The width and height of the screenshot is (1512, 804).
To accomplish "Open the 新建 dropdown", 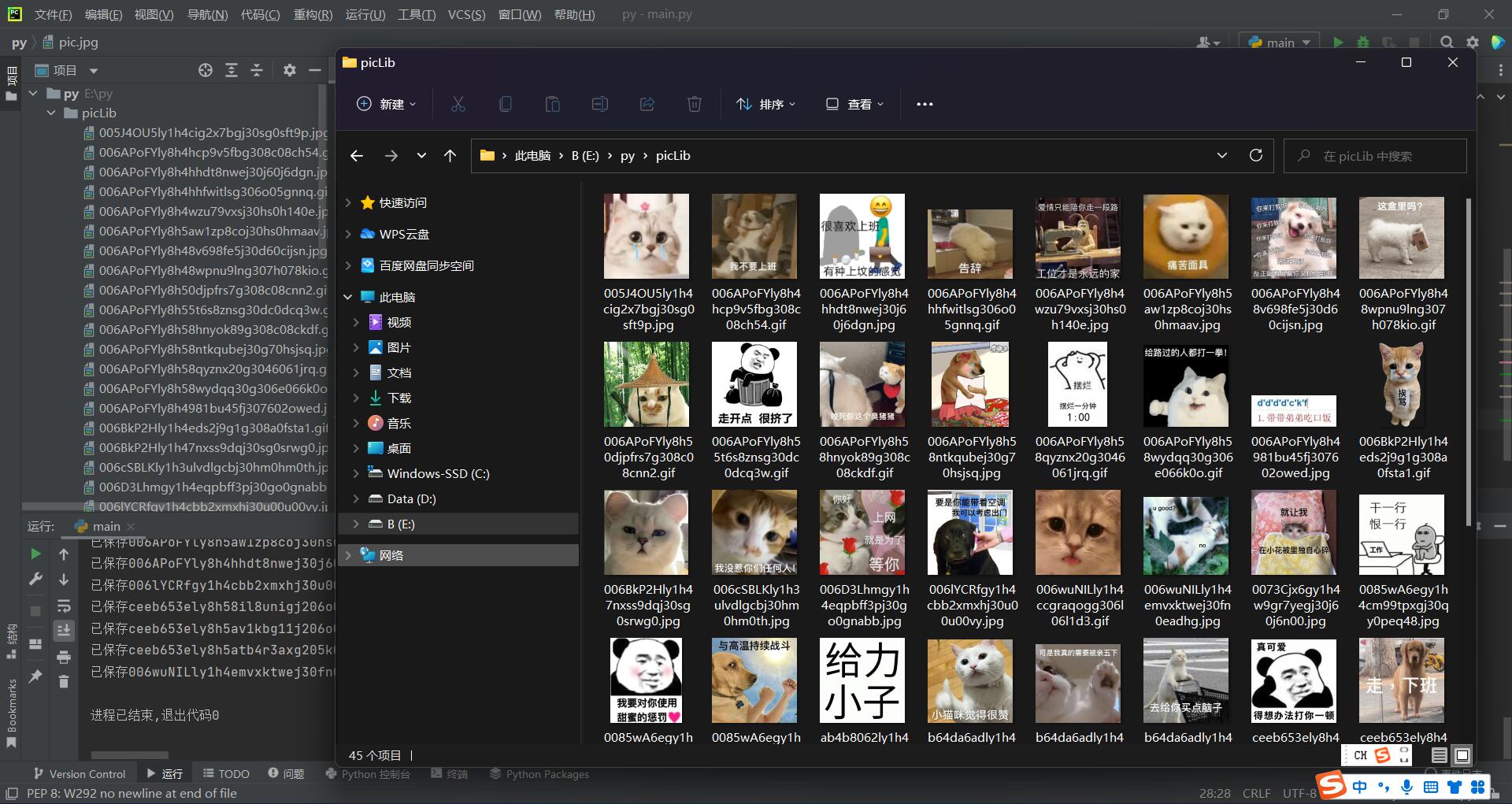I will [x=387, y=104].
